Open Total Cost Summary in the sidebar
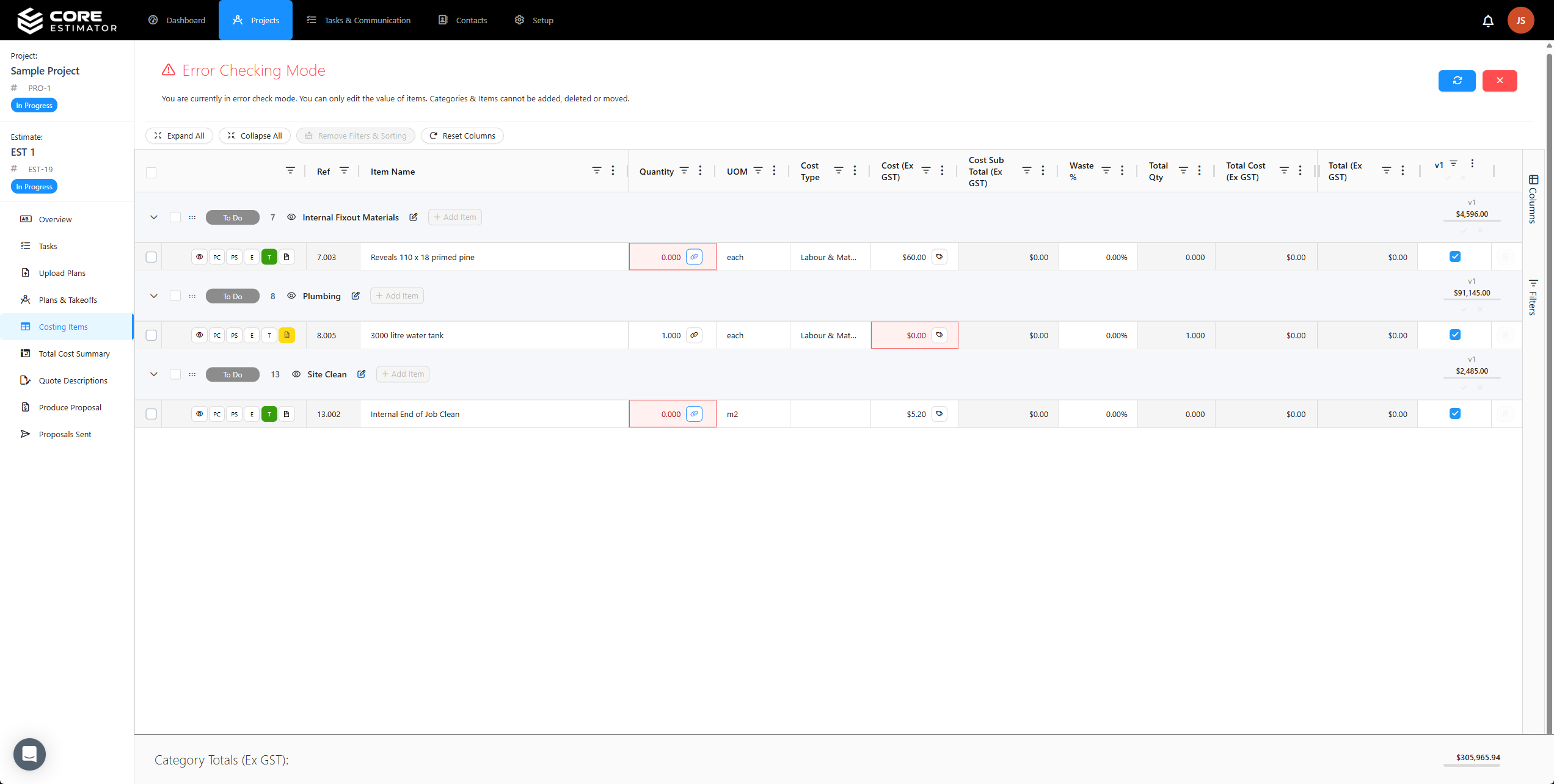1554x784 pixels. pyautogui.click(x=74, y=354)
